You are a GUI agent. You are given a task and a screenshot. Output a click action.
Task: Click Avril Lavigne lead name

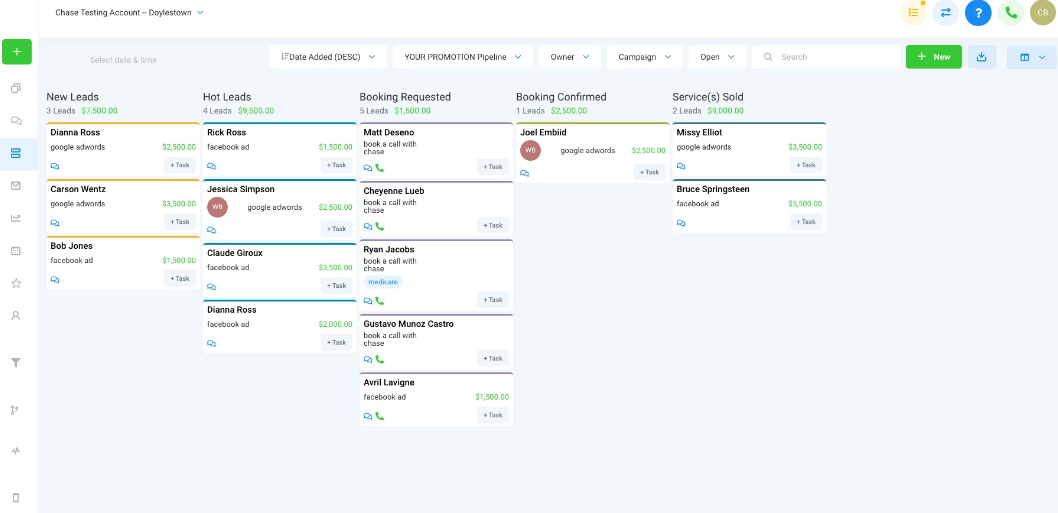coord(389,383)
